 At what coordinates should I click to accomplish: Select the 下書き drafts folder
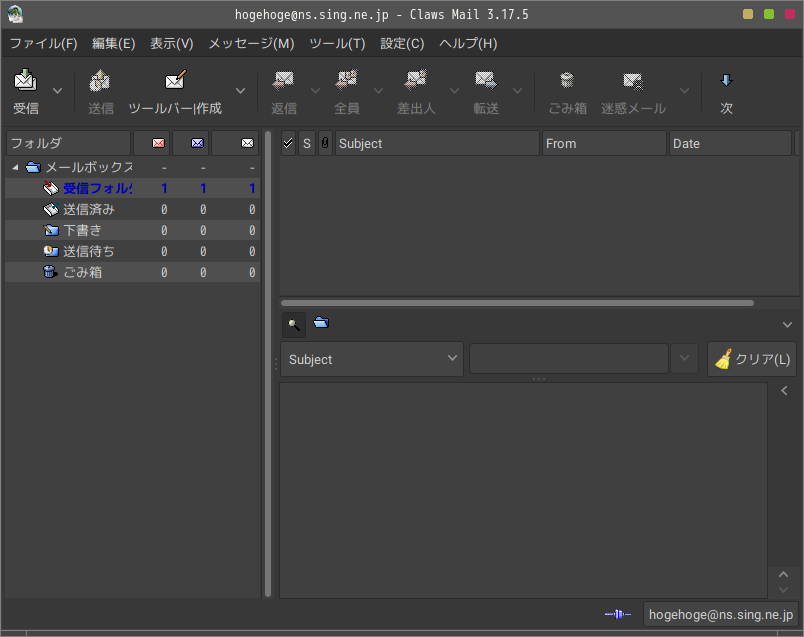(x=132, y=230)
